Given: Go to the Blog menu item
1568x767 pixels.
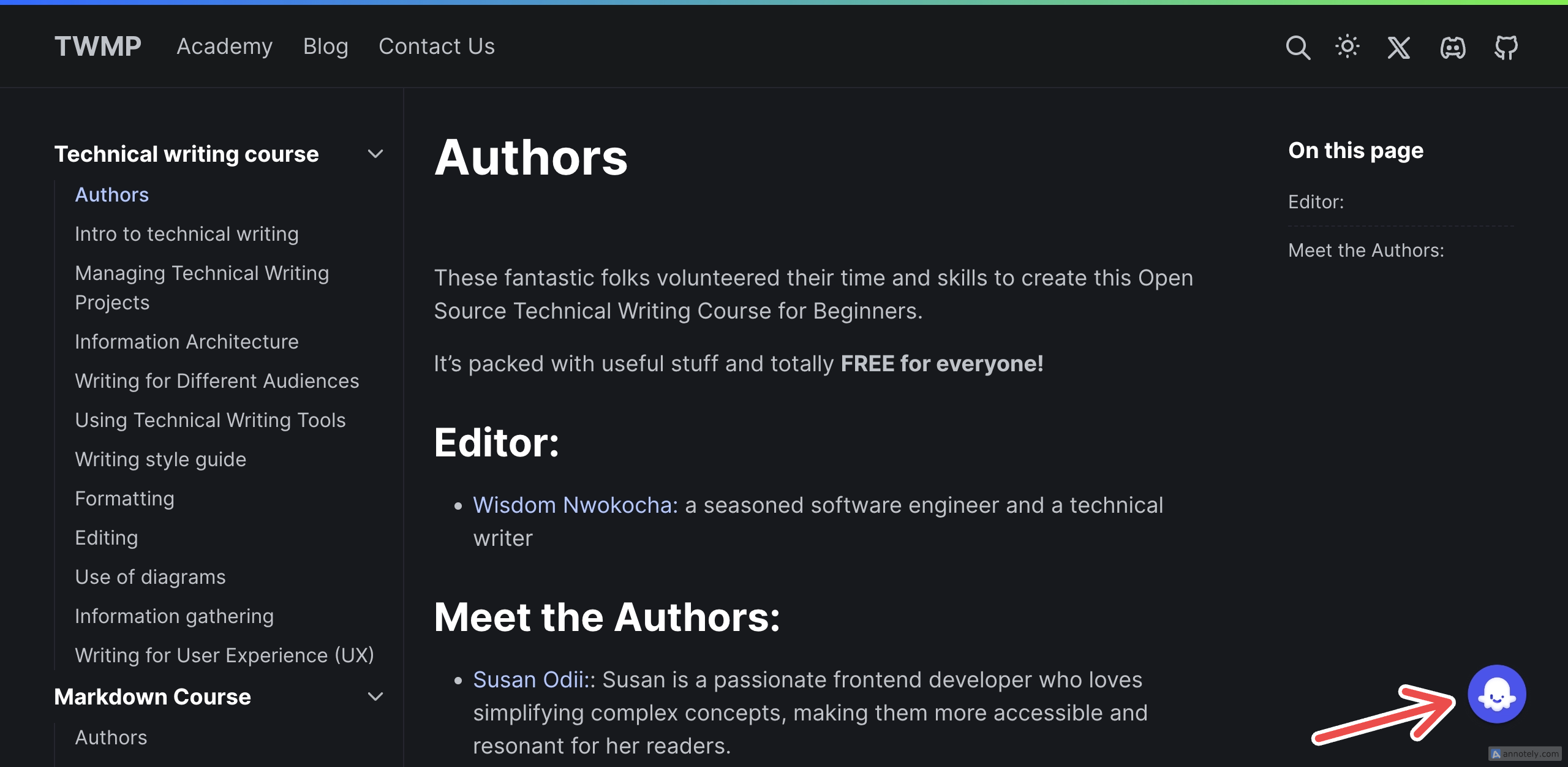Looking at the screenshot, I should coord(326,47).
